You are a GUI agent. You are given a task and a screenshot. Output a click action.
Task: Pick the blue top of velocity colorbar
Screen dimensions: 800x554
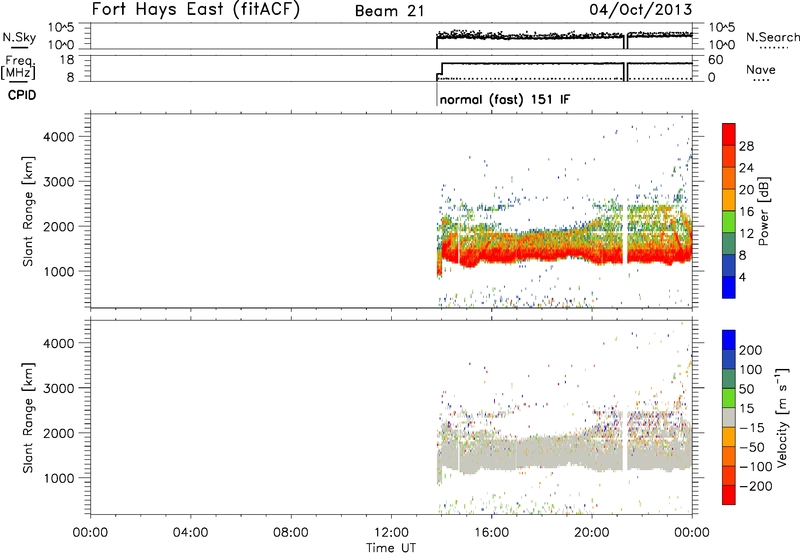(x=729, y=340)
